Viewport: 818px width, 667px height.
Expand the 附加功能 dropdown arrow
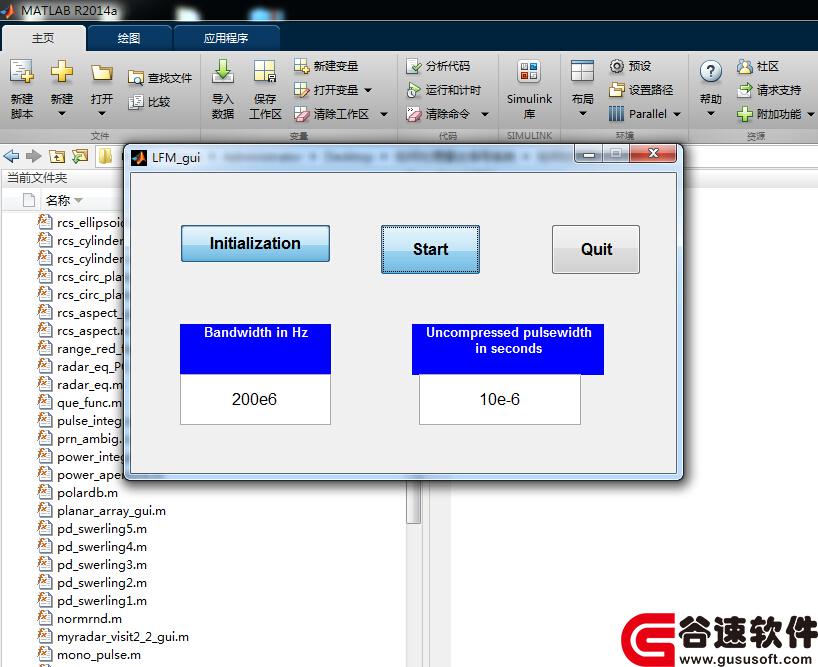(x=811, y=114)
